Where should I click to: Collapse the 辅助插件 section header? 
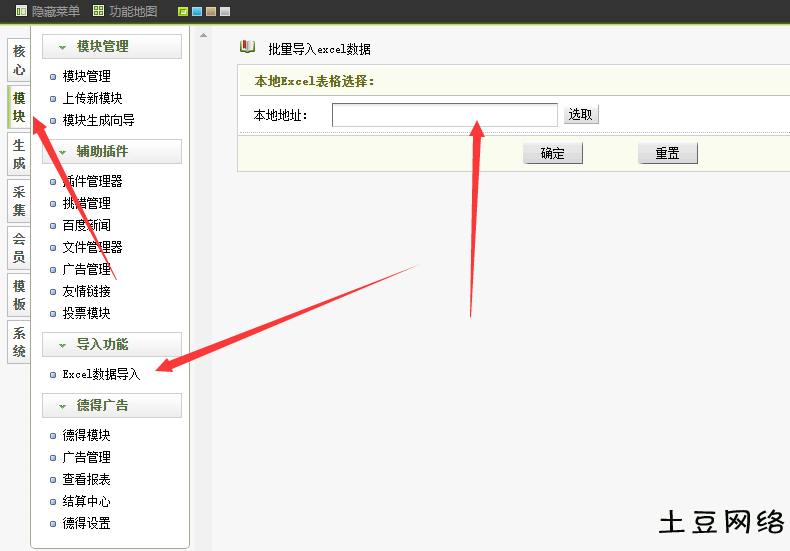coord(111,152)
